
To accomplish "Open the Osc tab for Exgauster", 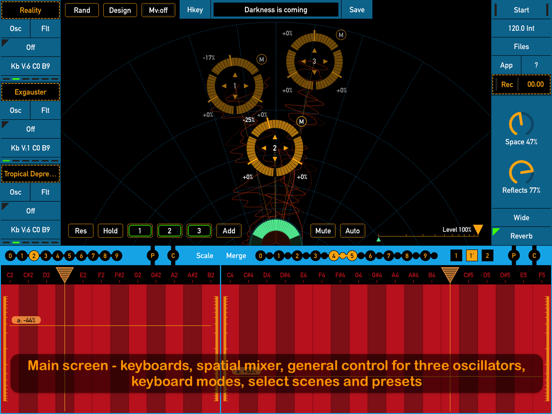I will 15,110.
